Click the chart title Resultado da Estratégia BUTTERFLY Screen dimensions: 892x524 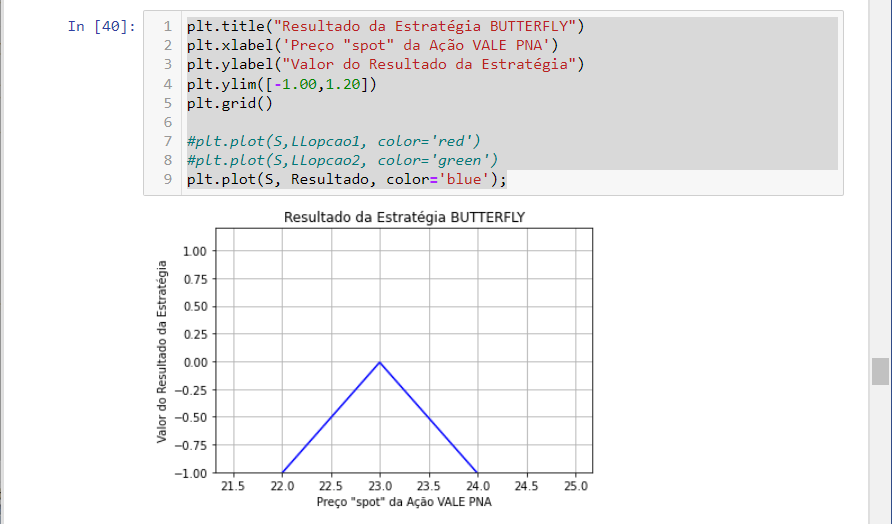click(404, 216)
